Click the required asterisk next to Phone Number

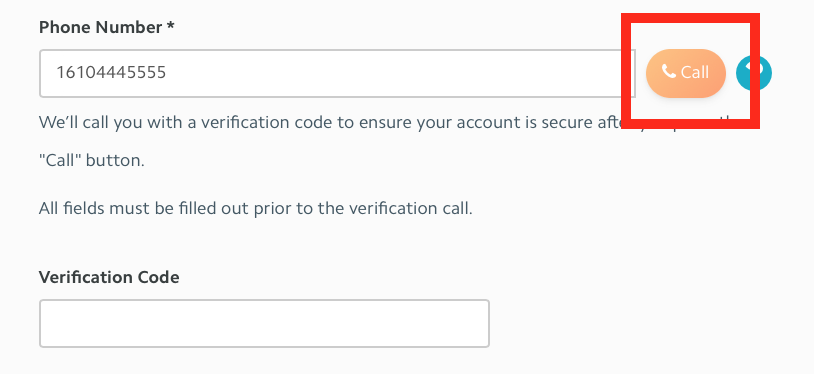[x=170, y=26]
